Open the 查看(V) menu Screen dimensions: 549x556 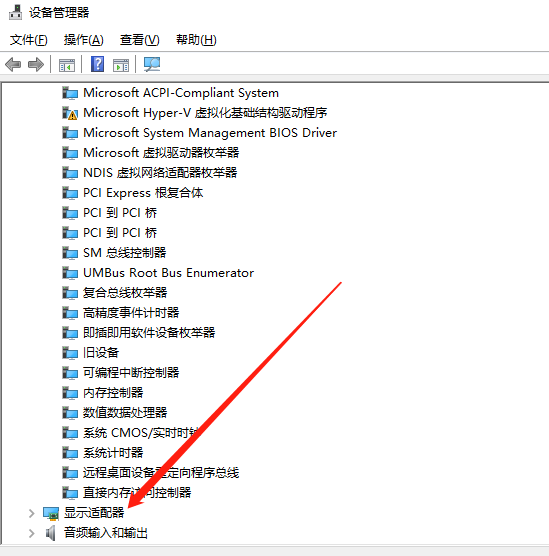(139, 40)
